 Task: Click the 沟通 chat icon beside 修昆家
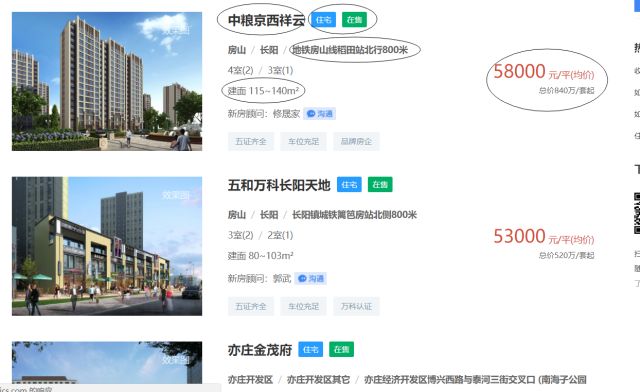320,114
